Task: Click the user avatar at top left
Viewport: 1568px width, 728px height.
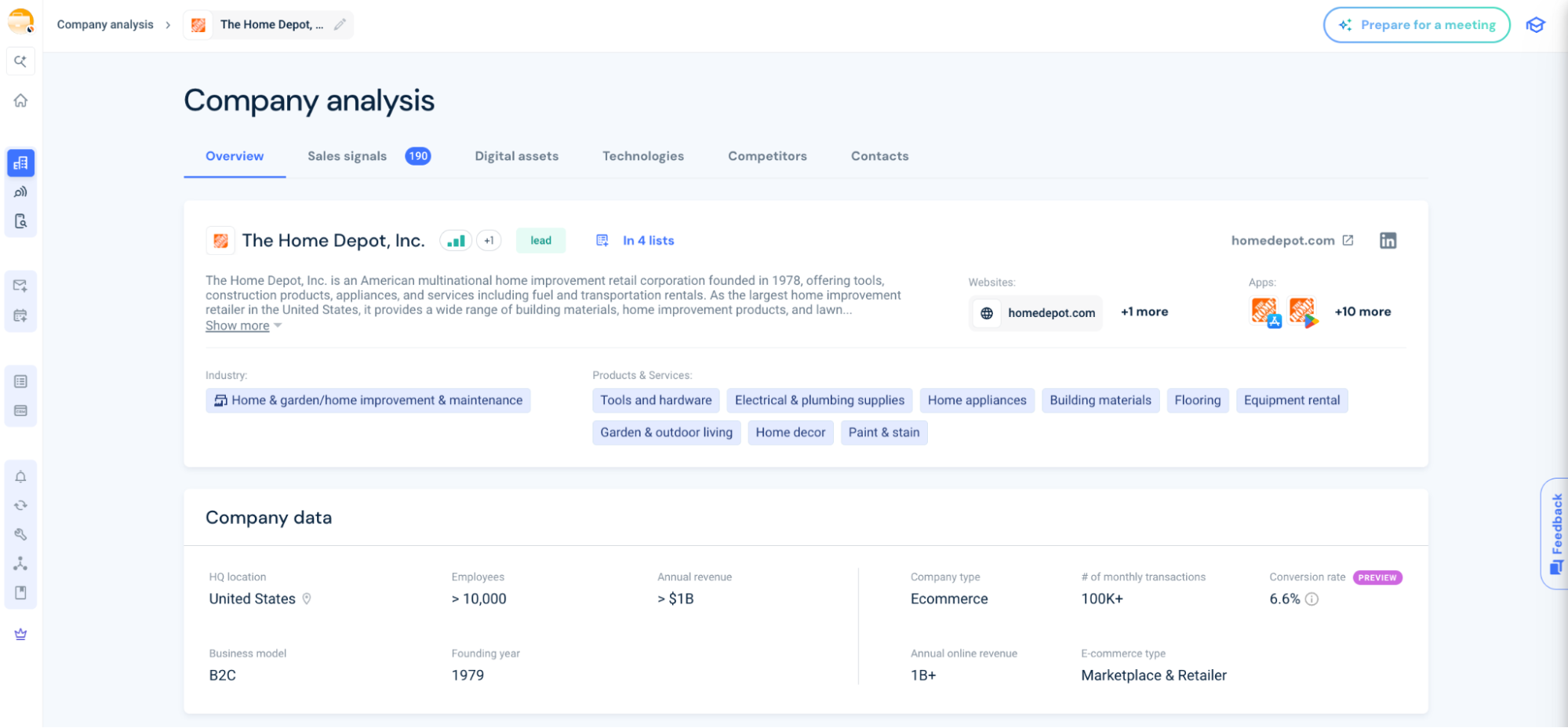Action: tap(20, 21)
